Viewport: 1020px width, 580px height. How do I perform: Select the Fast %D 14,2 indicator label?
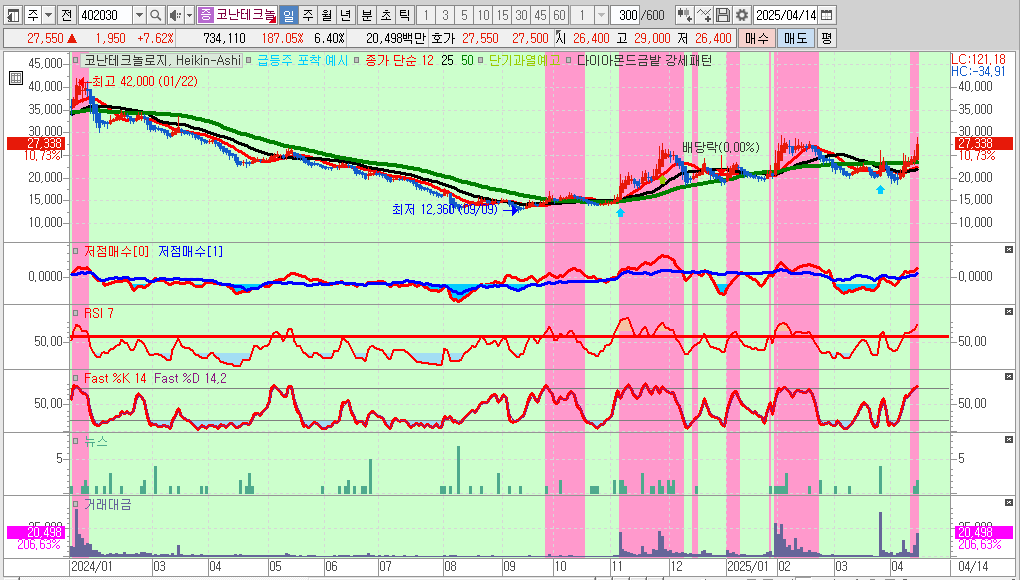pyautogui.click(x=191, y=378)
